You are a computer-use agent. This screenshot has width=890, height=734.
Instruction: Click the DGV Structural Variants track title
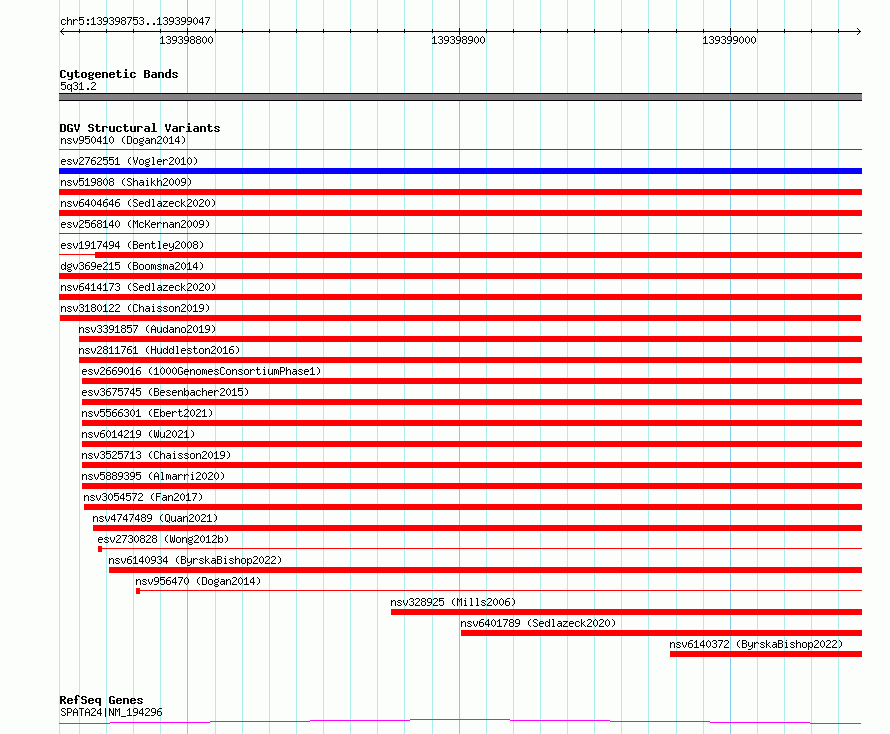coord(140,128)
